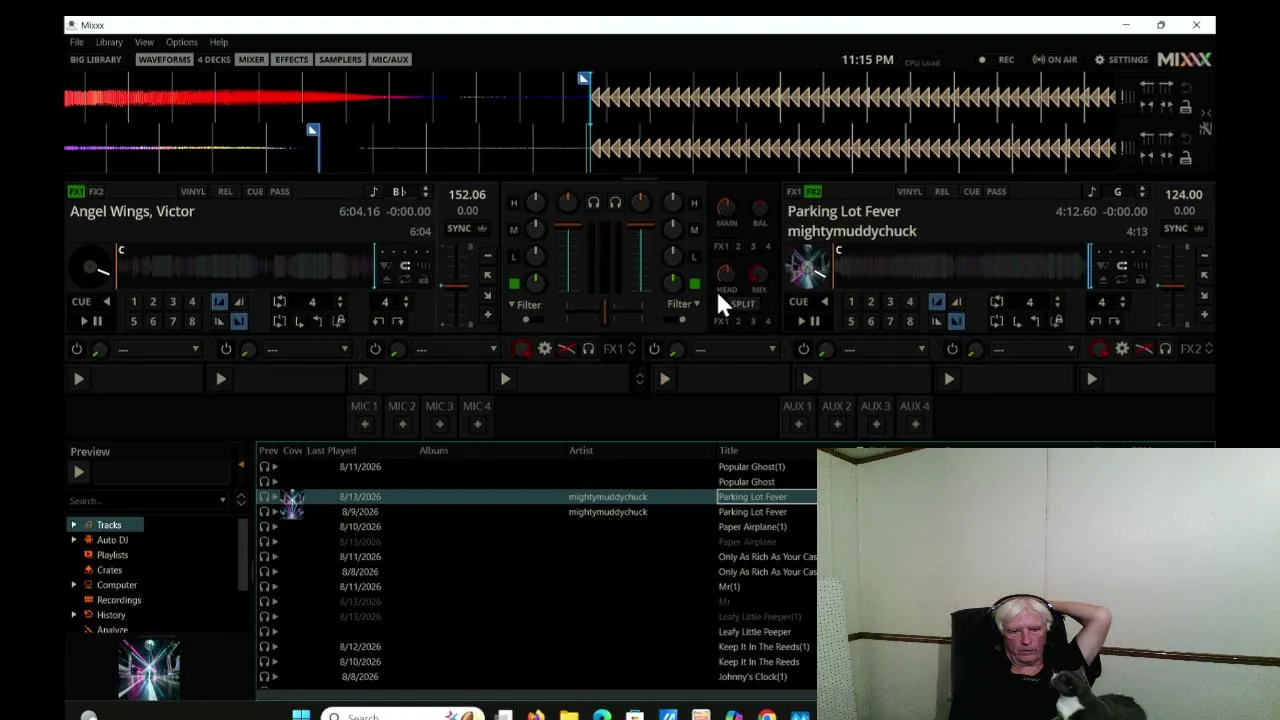Open Windows Start menu on taskbar
Viewport: 1280px width, 720px height.
301,715
